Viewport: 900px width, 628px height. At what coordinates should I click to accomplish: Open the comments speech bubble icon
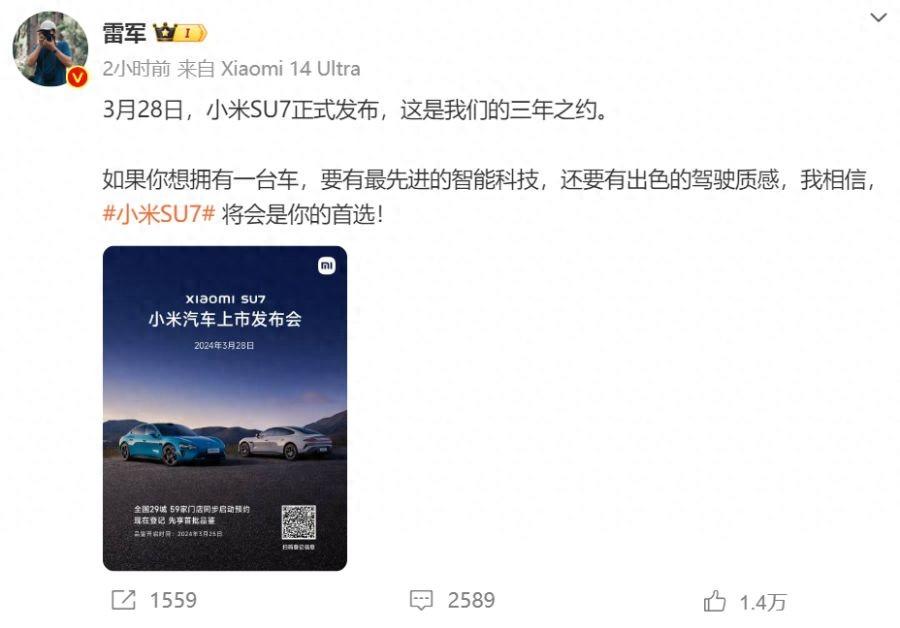coord(421,600)
